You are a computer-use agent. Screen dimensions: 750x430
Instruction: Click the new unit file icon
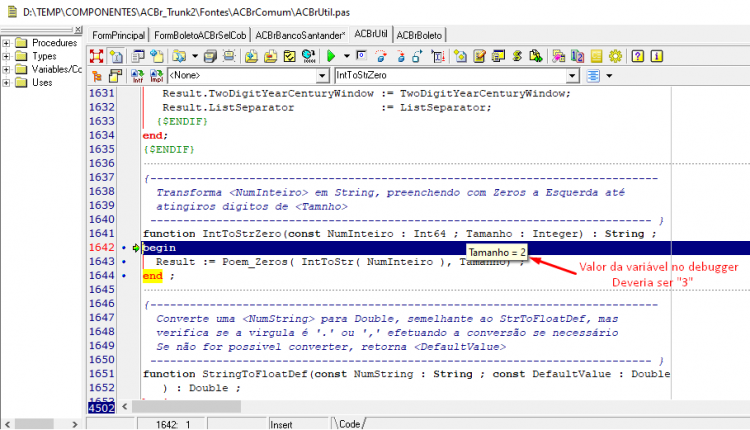coord(156,56)
